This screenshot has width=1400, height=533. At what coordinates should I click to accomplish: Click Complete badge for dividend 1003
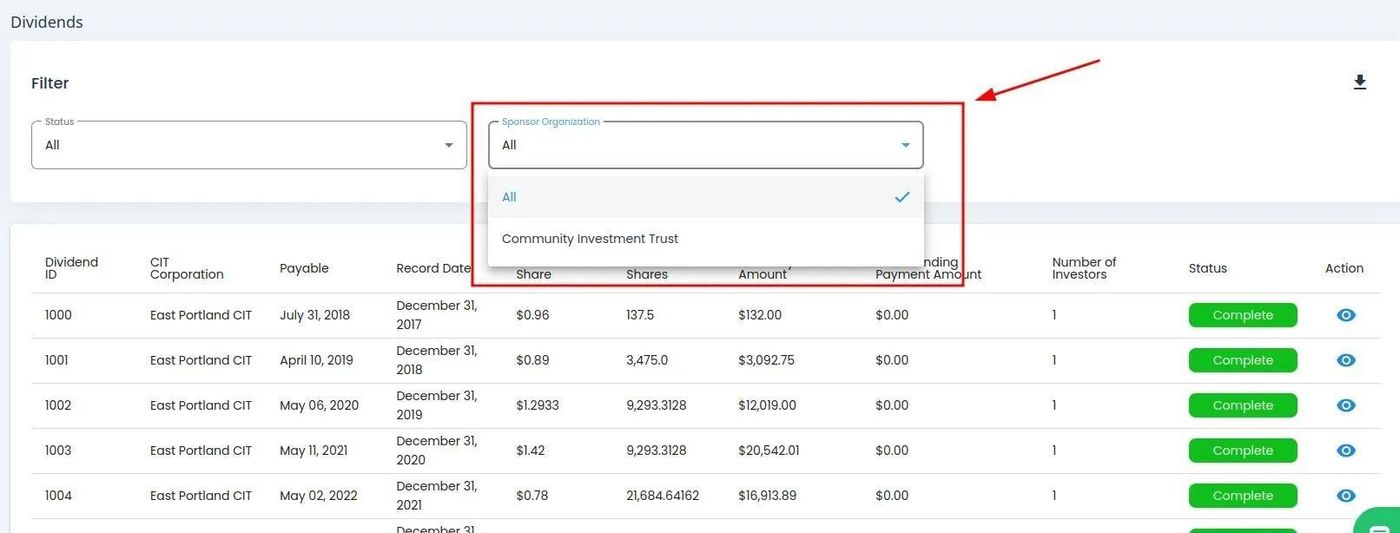point(1242,451)
